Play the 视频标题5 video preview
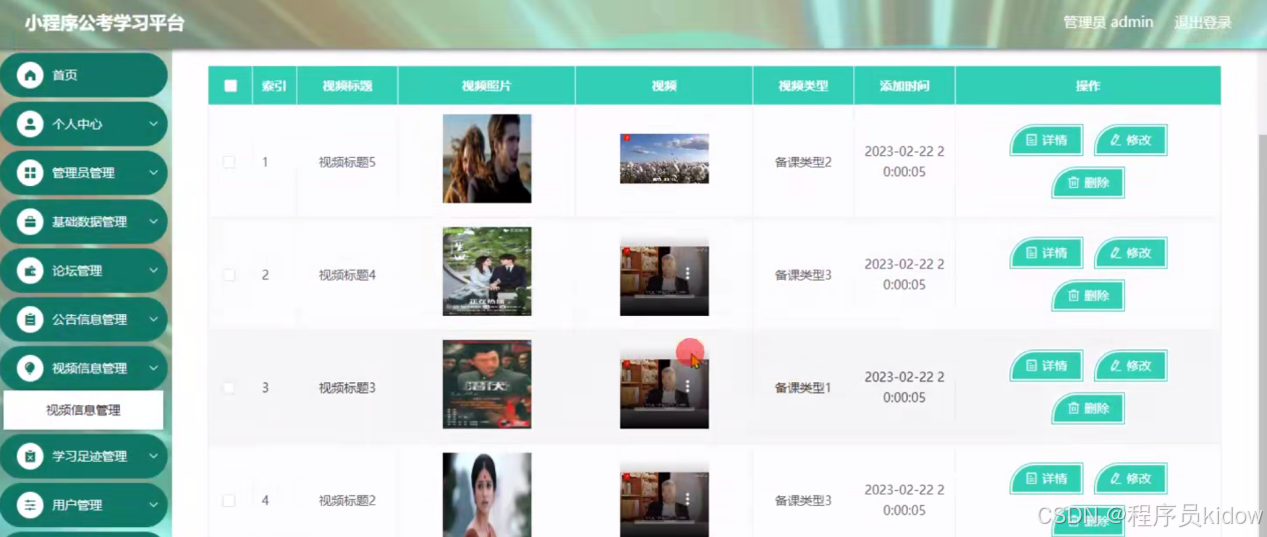 [x=664, y=158]
